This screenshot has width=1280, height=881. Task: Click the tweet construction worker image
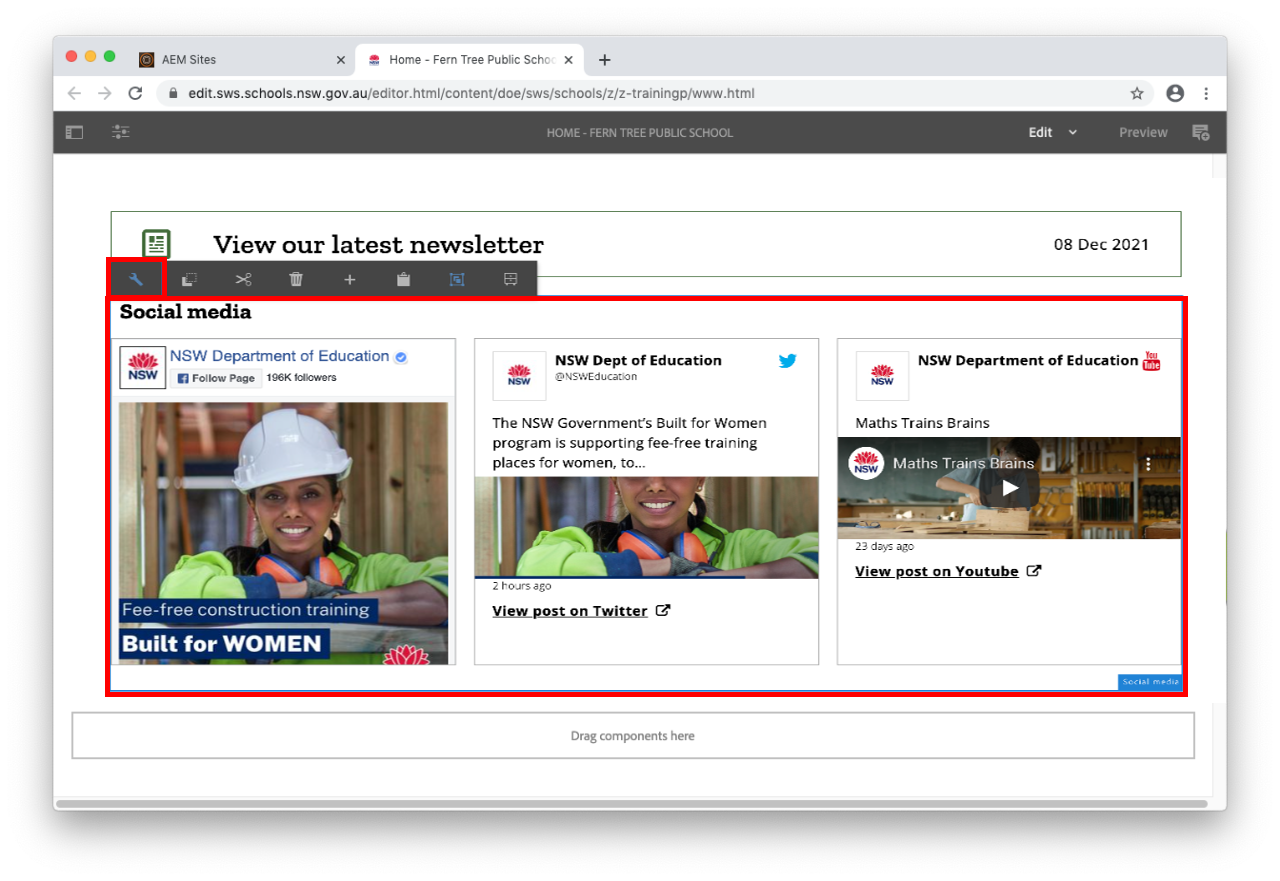(646, 528)
